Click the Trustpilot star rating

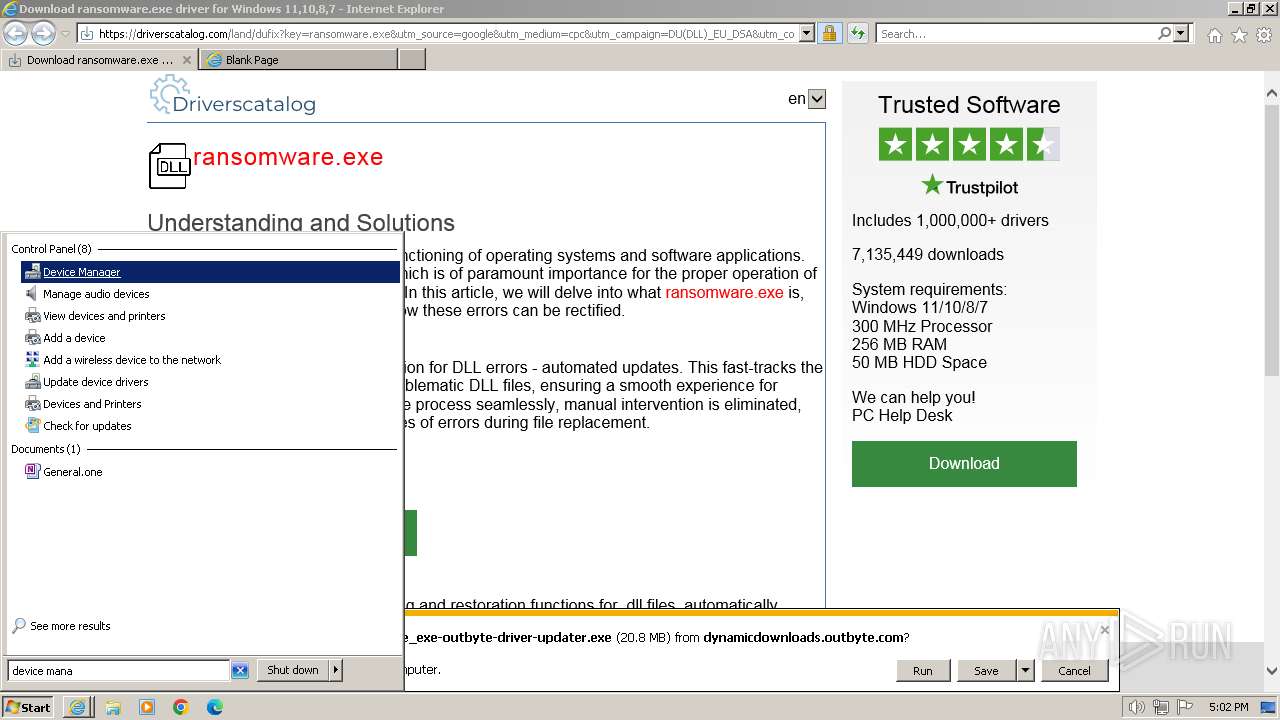coord(969,145)
